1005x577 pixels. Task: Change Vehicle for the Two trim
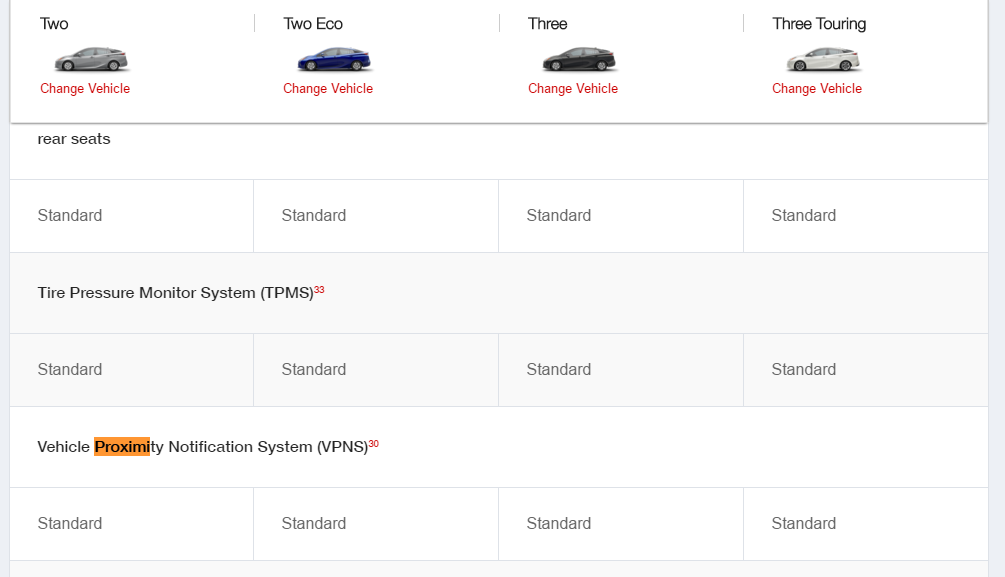coord(85,88)
